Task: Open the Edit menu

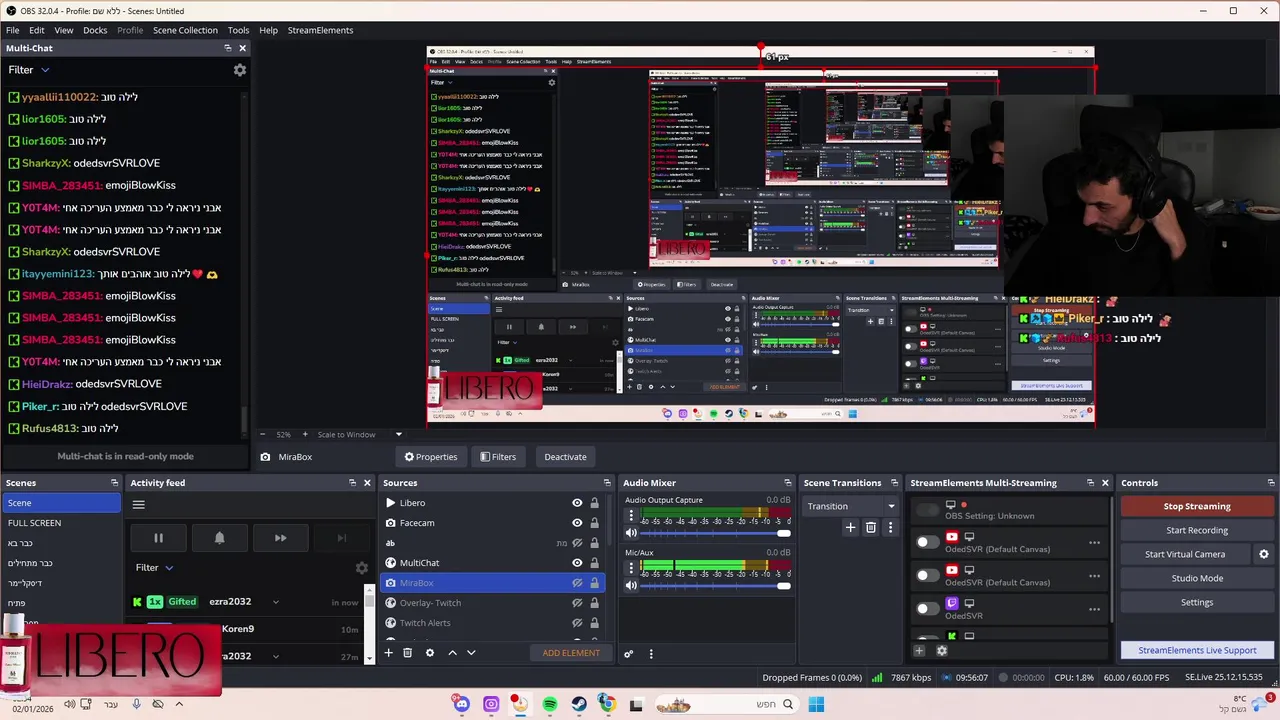Action: 37,30
